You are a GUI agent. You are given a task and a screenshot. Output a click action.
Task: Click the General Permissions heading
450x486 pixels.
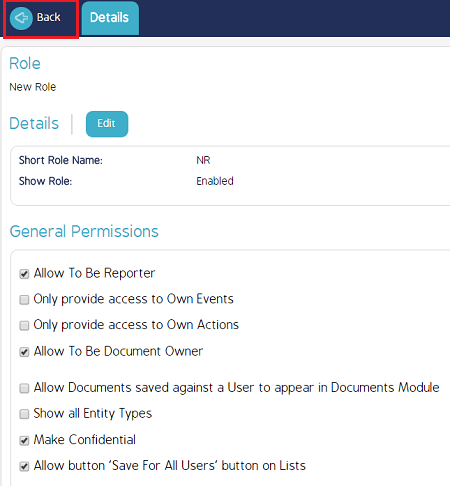[x=84, y=231]
